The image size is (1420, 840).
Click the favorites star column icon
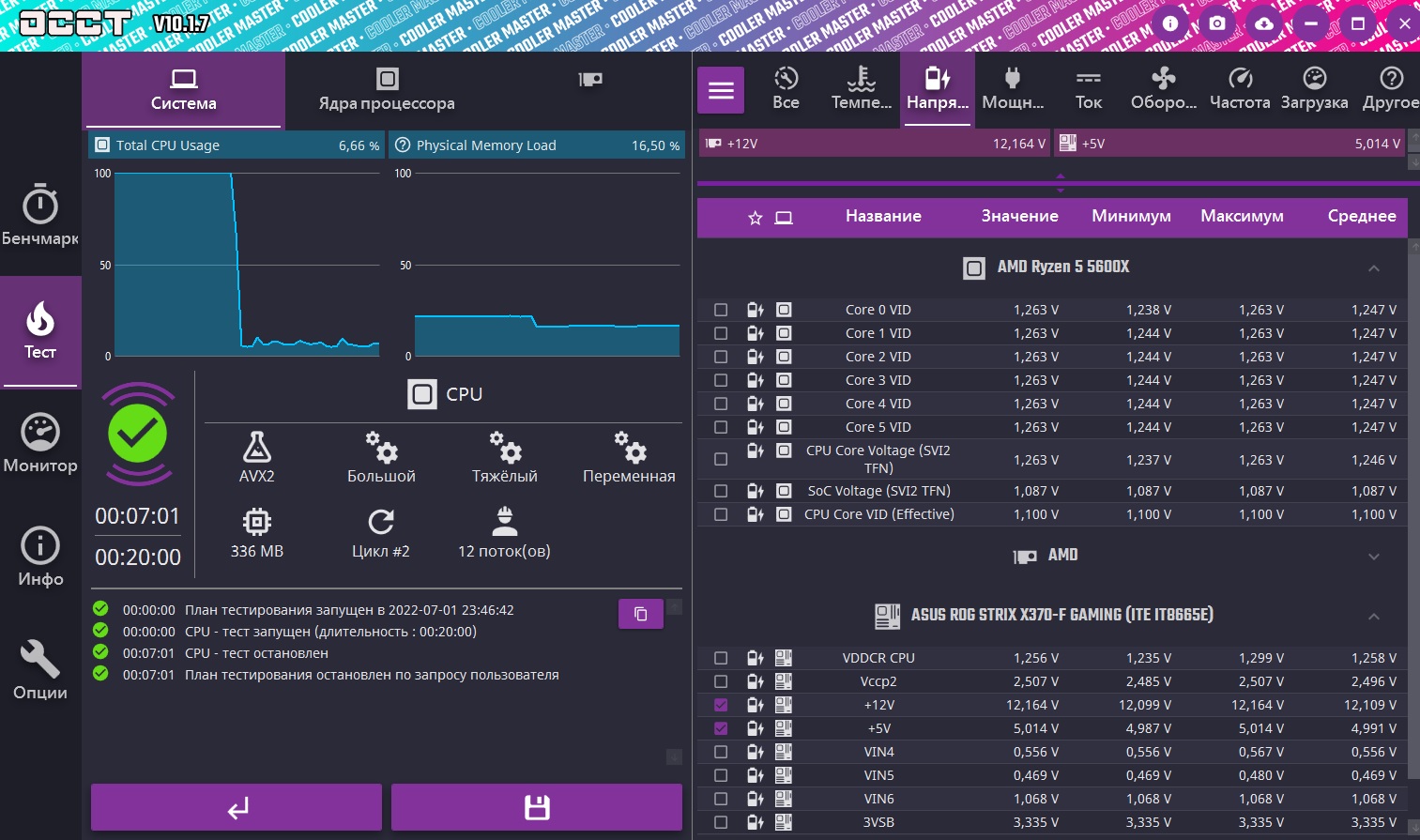tap(756, 218)
